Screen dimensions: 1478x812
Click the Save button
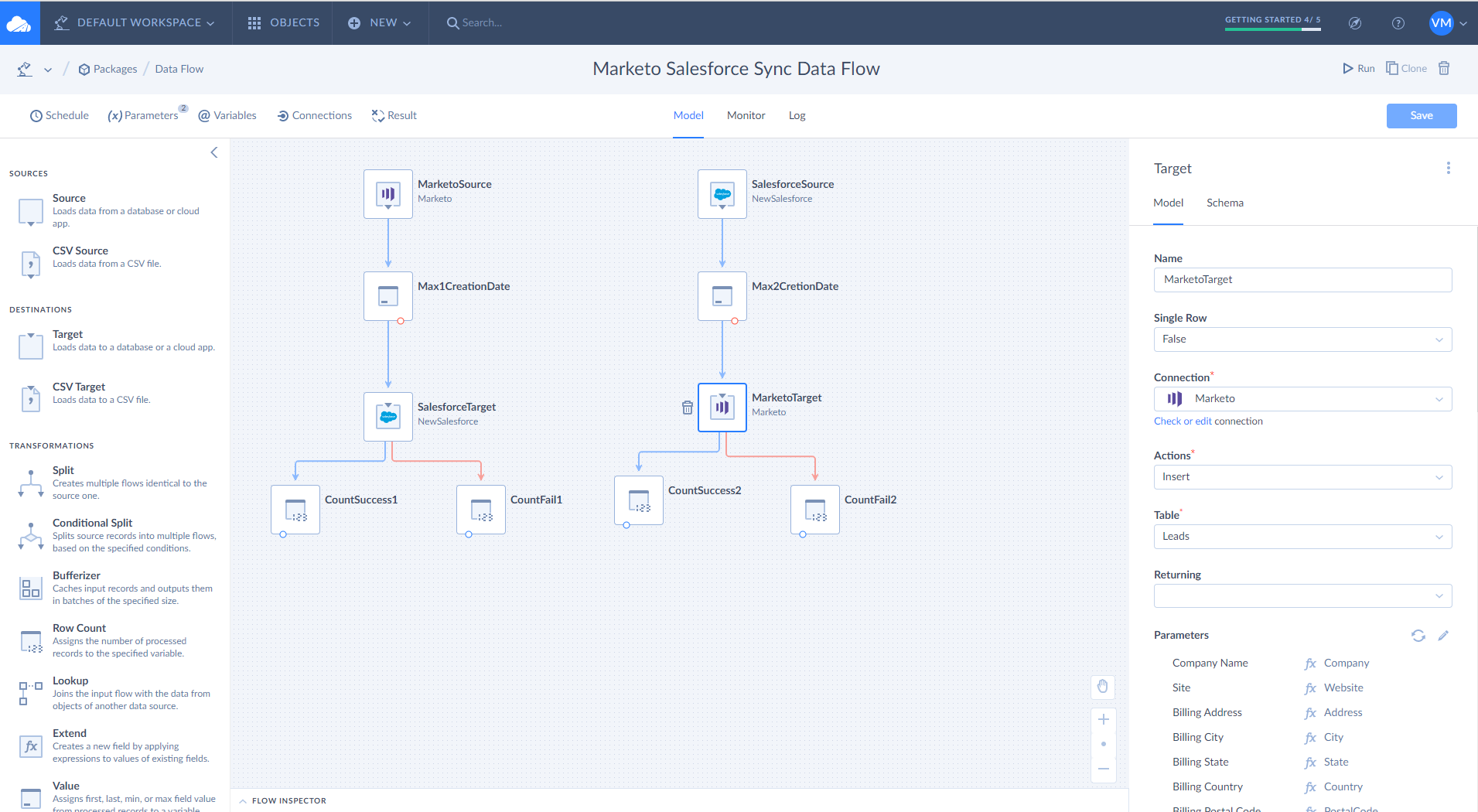pyautogui.click(x=1421, y=115)
